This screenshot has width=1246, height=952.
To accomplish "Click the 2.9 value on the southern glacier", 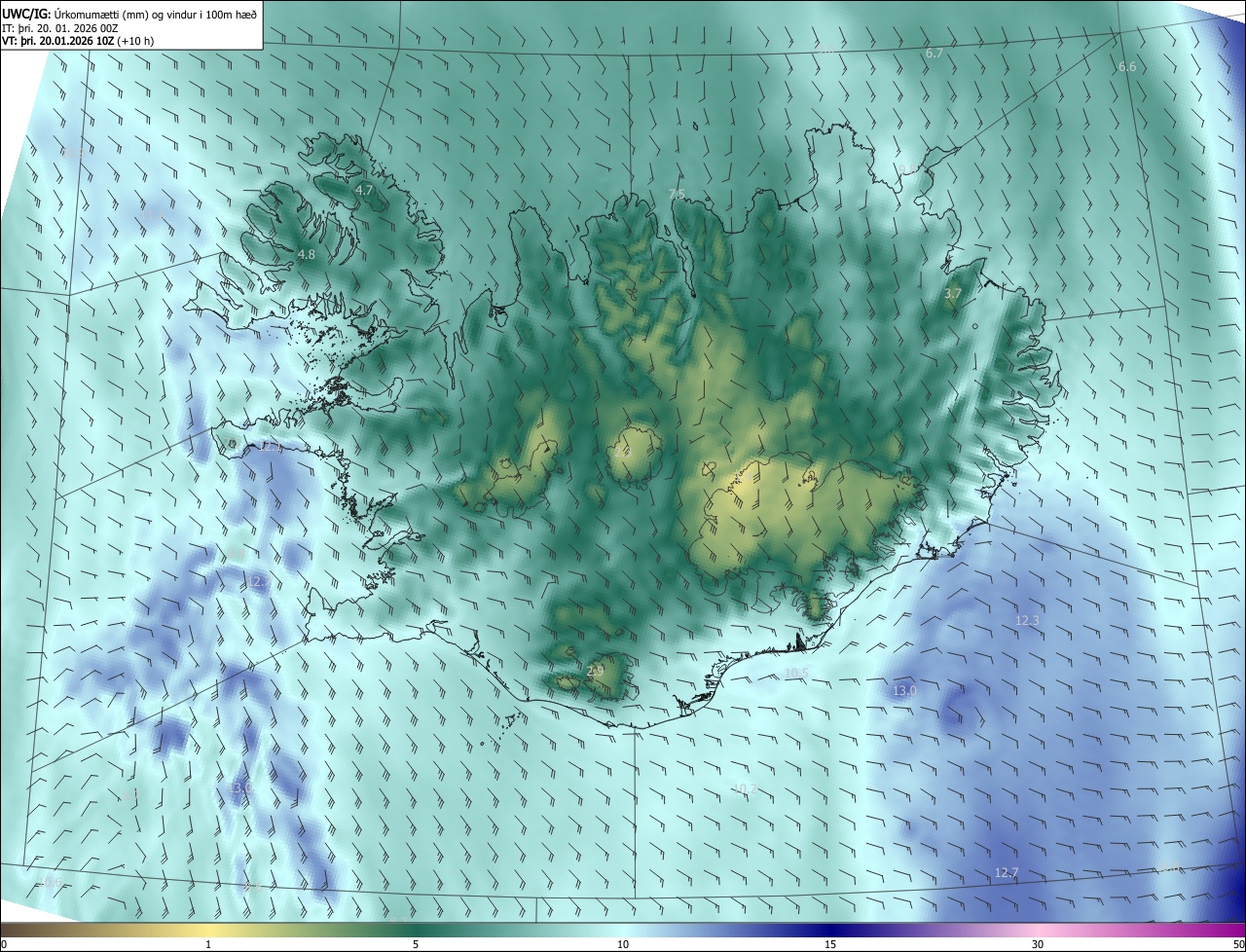I will (x=596, y=671).
